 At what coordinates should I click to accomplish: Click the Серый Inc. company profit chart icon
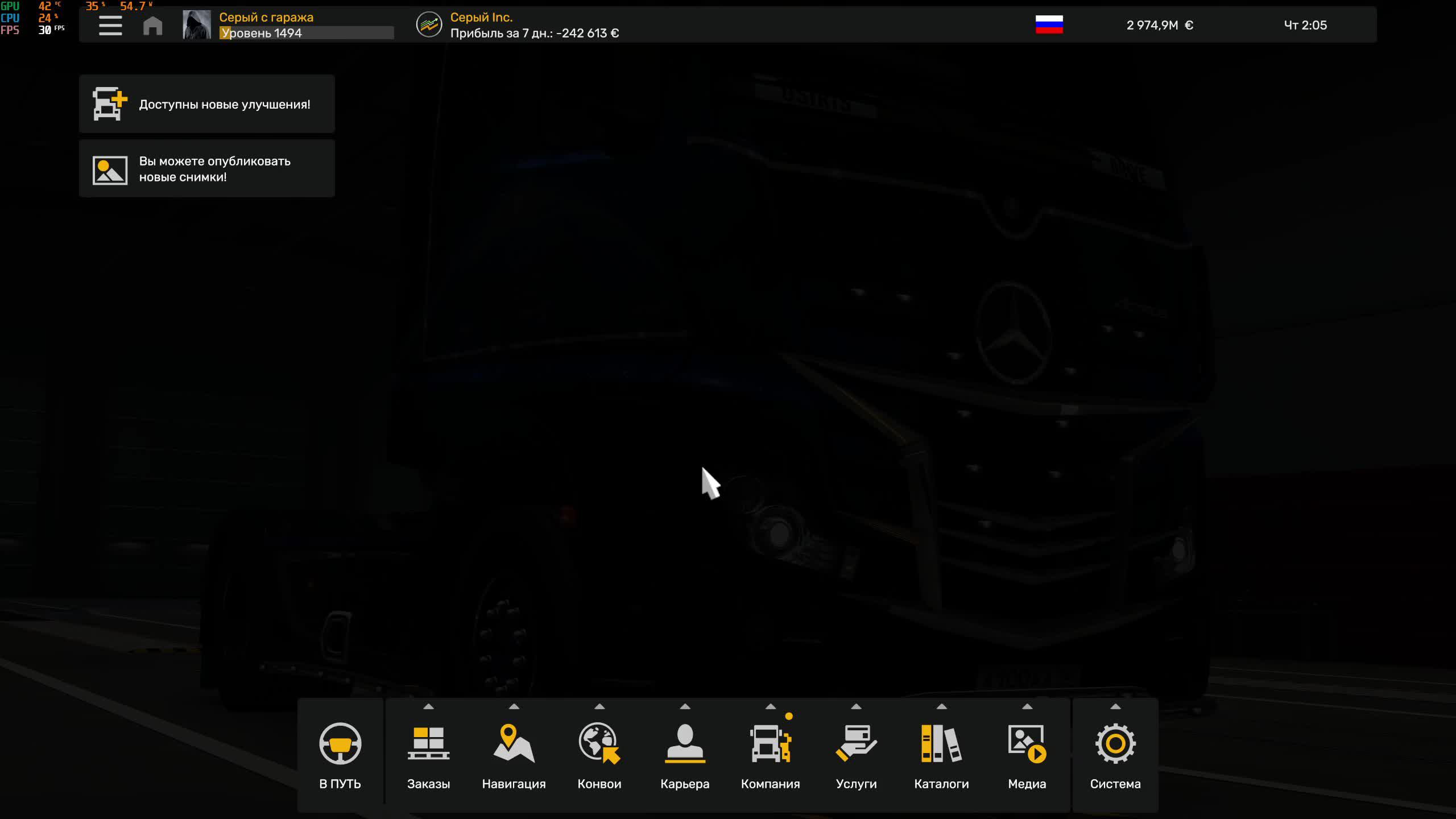pos(429,25)
